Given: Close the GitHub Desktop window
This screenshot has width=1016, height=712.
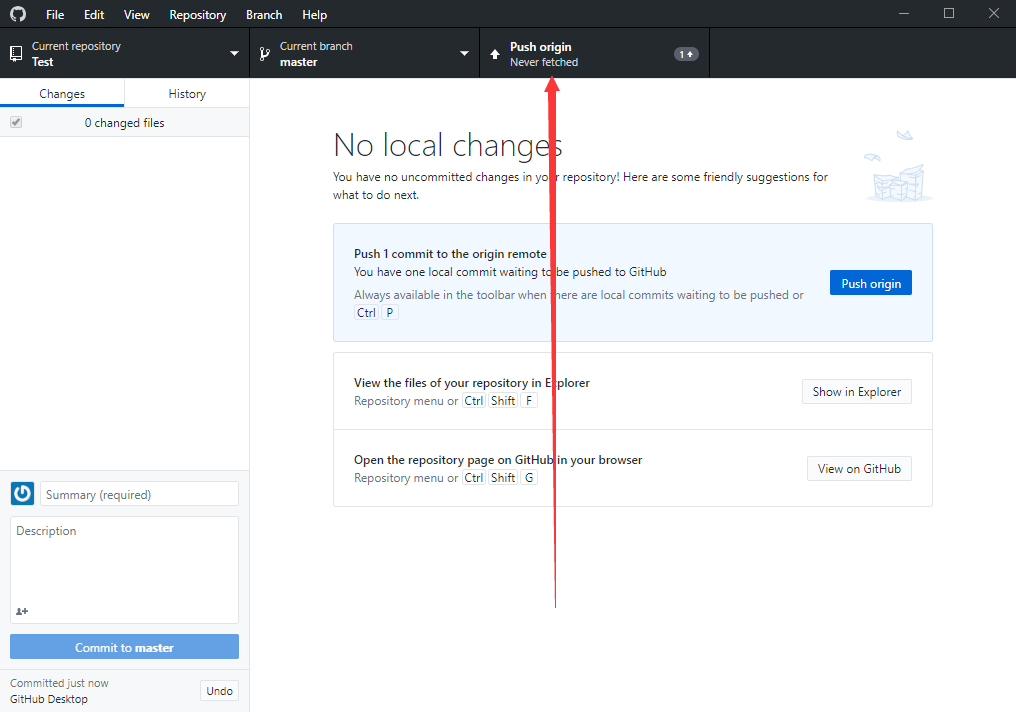Looking at the screenshot, I should (x=993, y=14).
